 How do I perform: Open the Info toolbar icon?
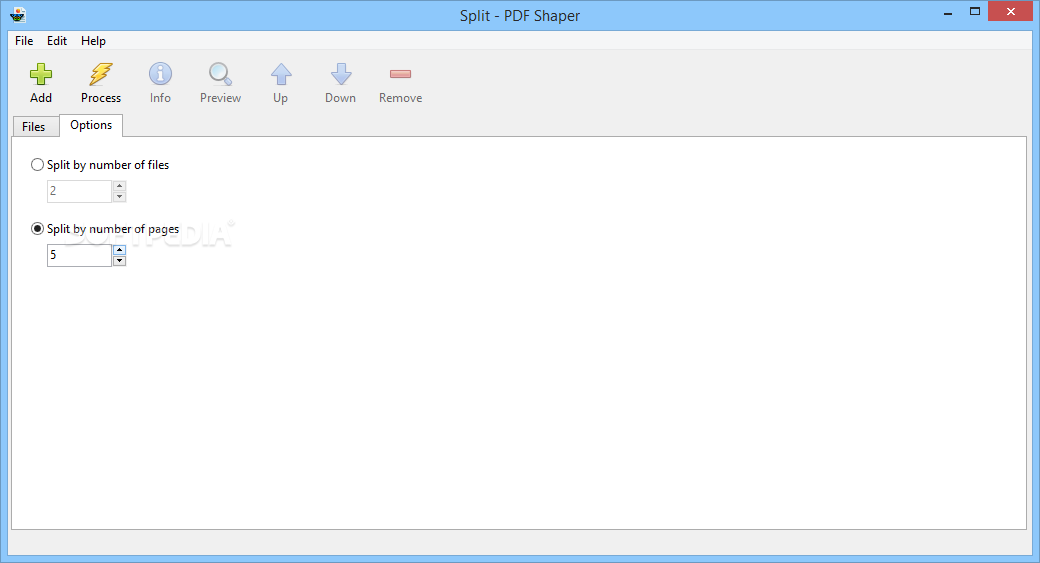pyautogui.click(x=160, y=74)
